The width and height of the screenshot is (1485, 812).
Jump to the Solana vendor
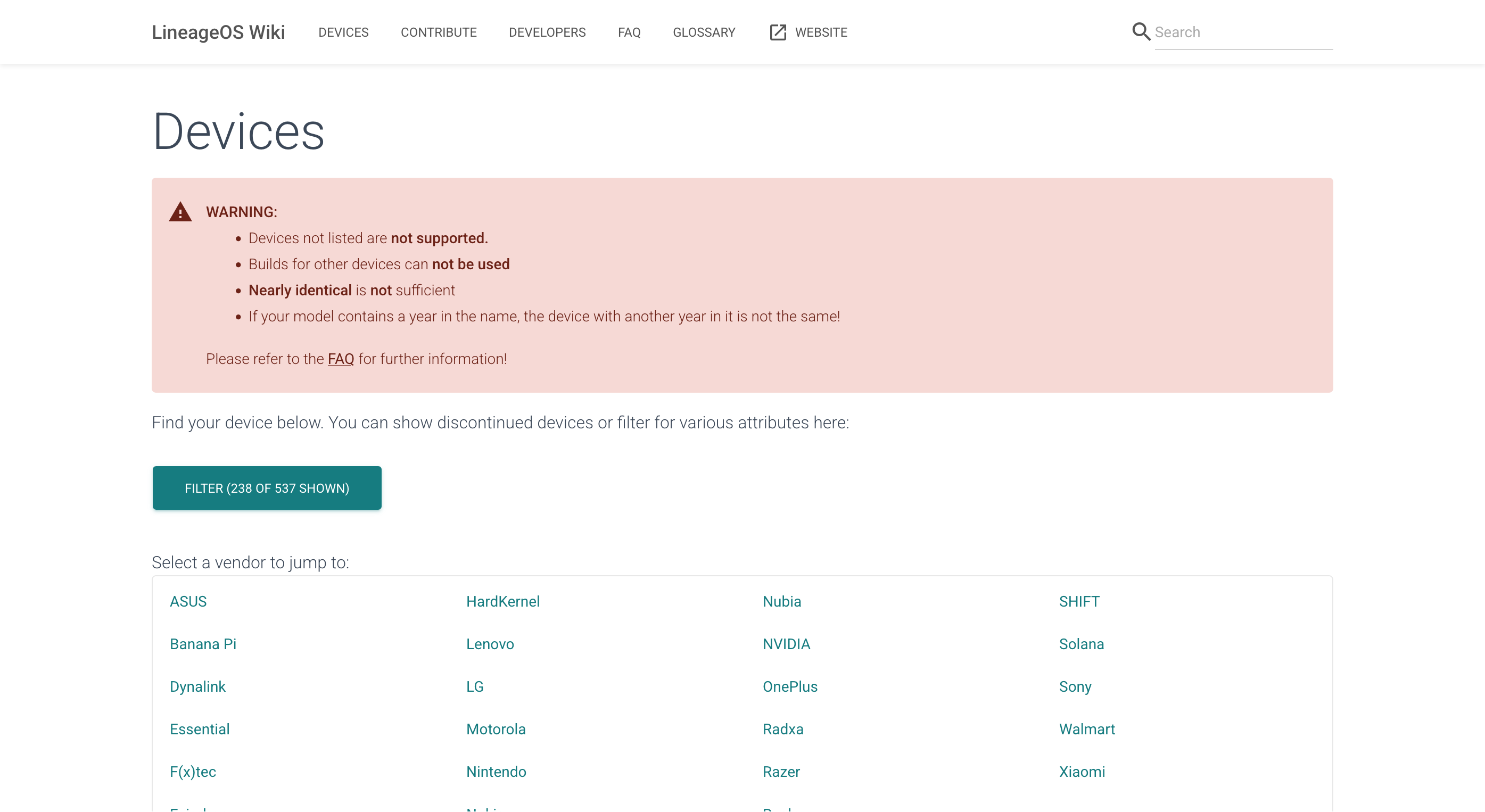point(1082,644)
